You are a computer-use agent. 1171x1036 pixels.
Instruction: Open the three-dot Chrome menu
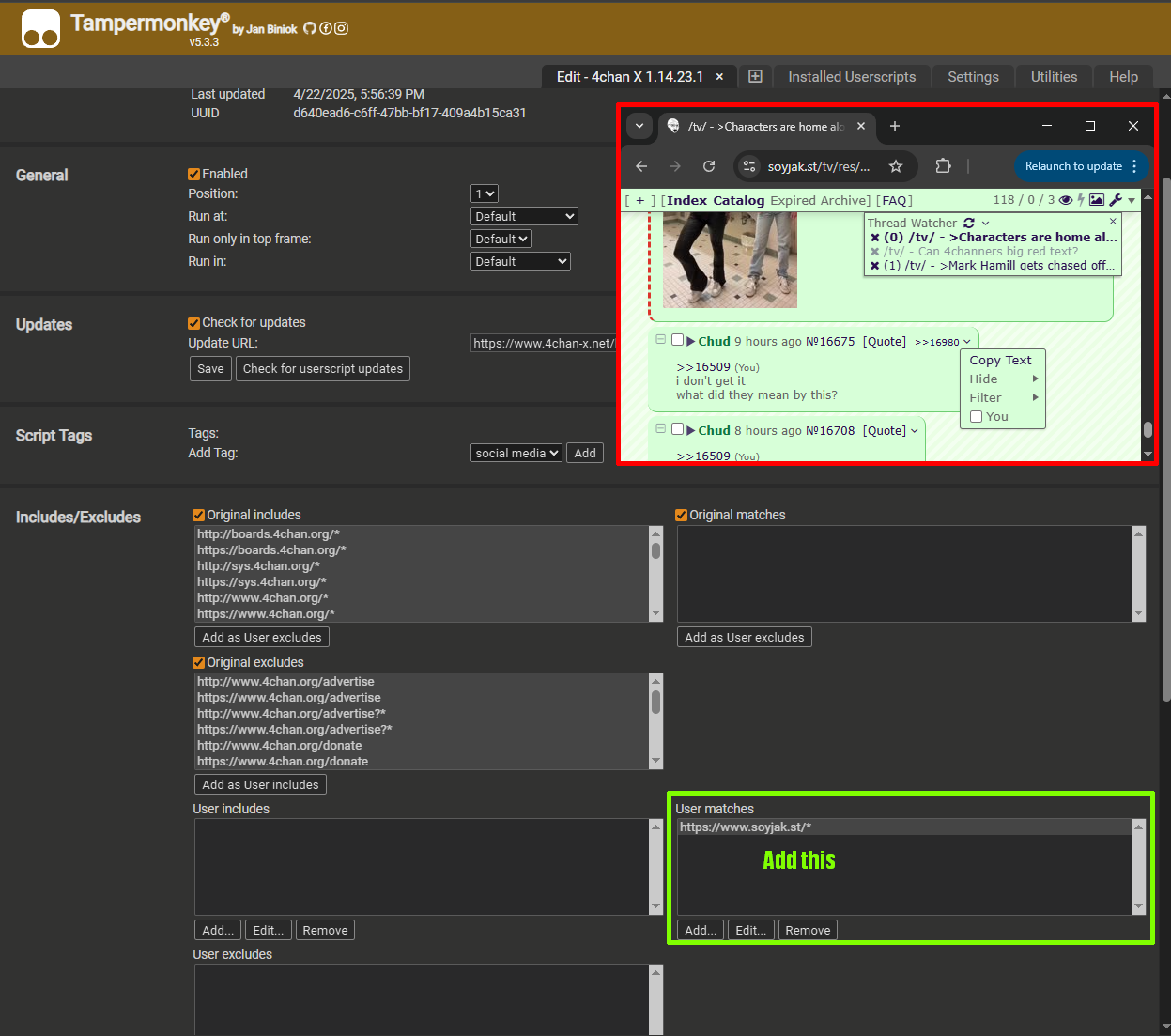point(1134,166)
